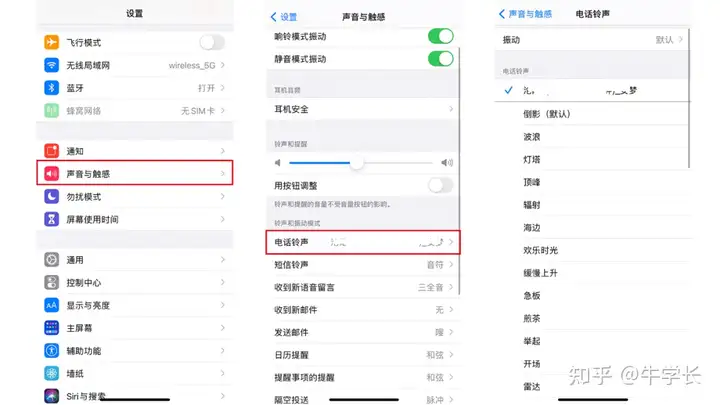Tap the Airplane Mode (飞行模式) icon
The image size is (720, 405).
[51, 42]
